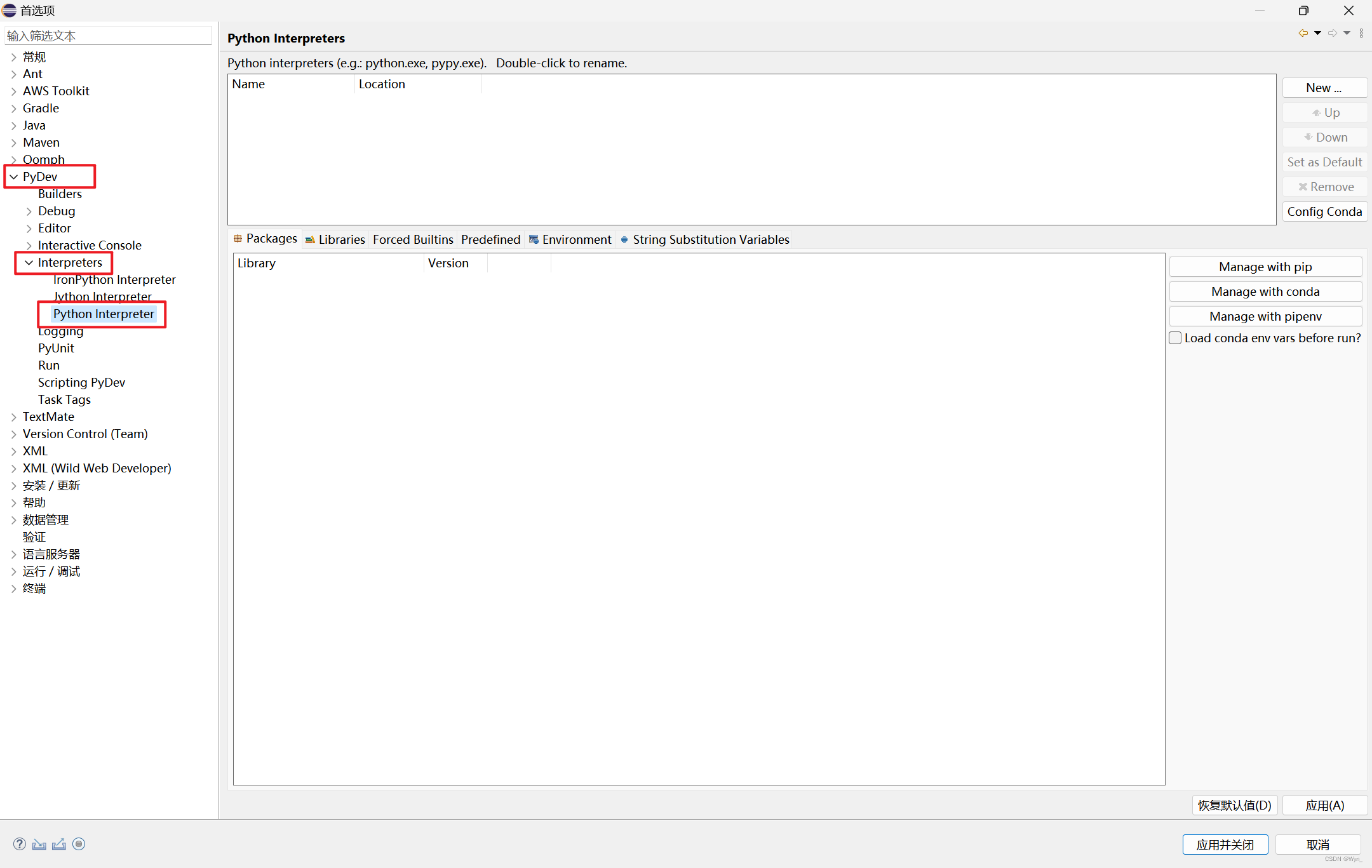Image resolution: width=1372 pixels, height=868 pixels.
Task: Click the New interpreter button
Action: click(x=1324, y=88)
